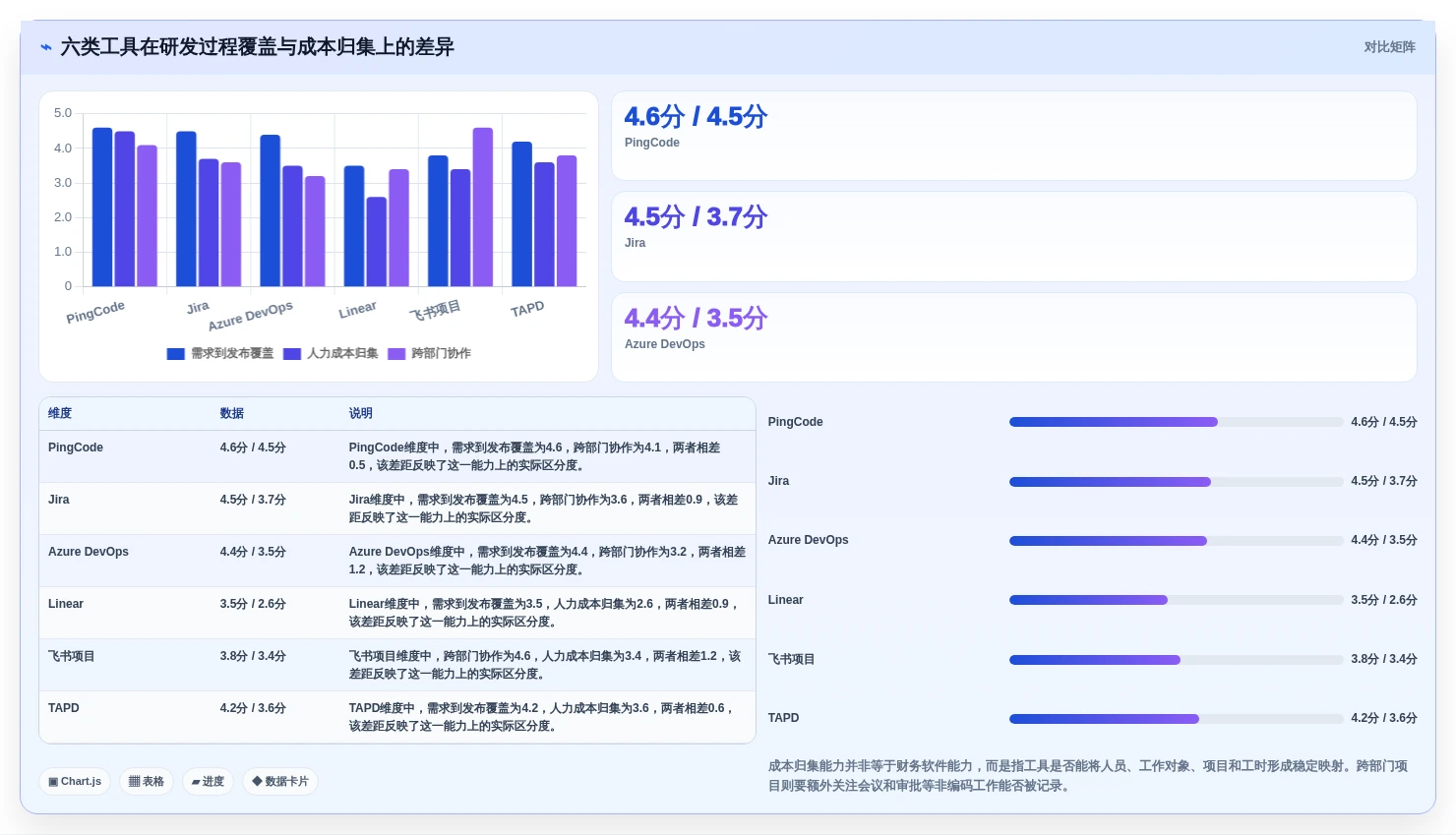
Task: Click the 飞书项目 跨部门协作 bar in chart
Action: pos(483,207)
